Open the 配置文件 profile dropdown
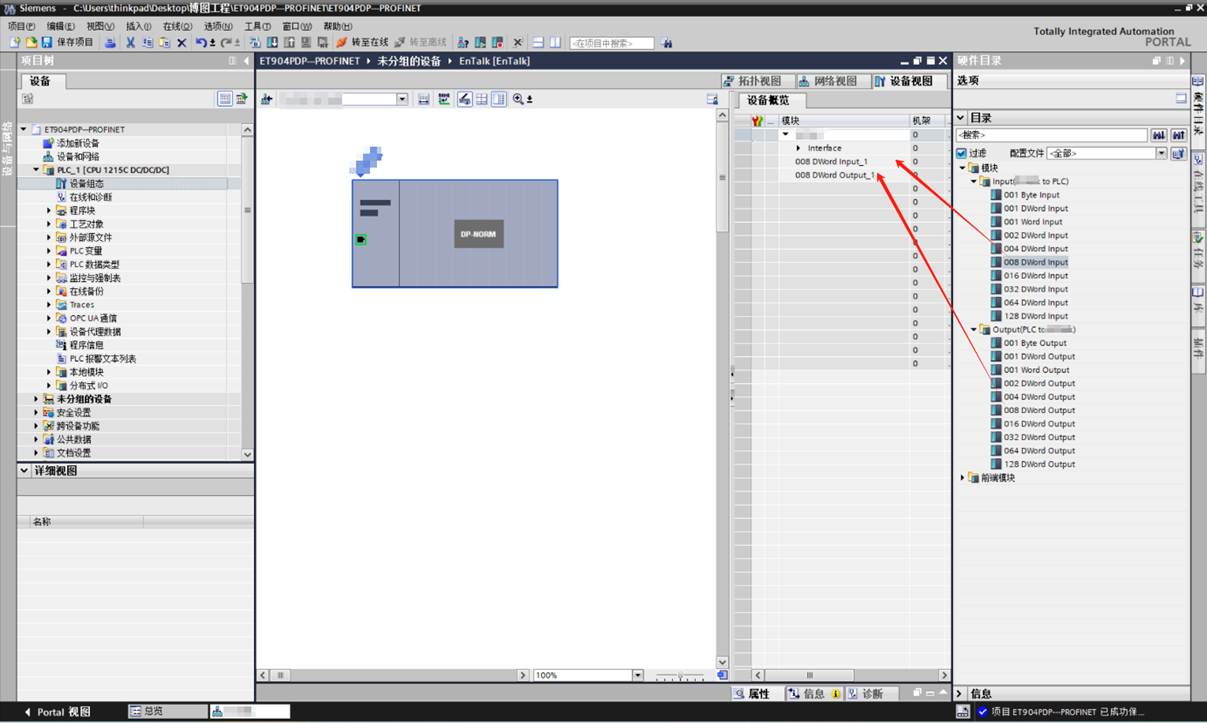This screenshot has height=723, width=1207. click(1162, 153)
